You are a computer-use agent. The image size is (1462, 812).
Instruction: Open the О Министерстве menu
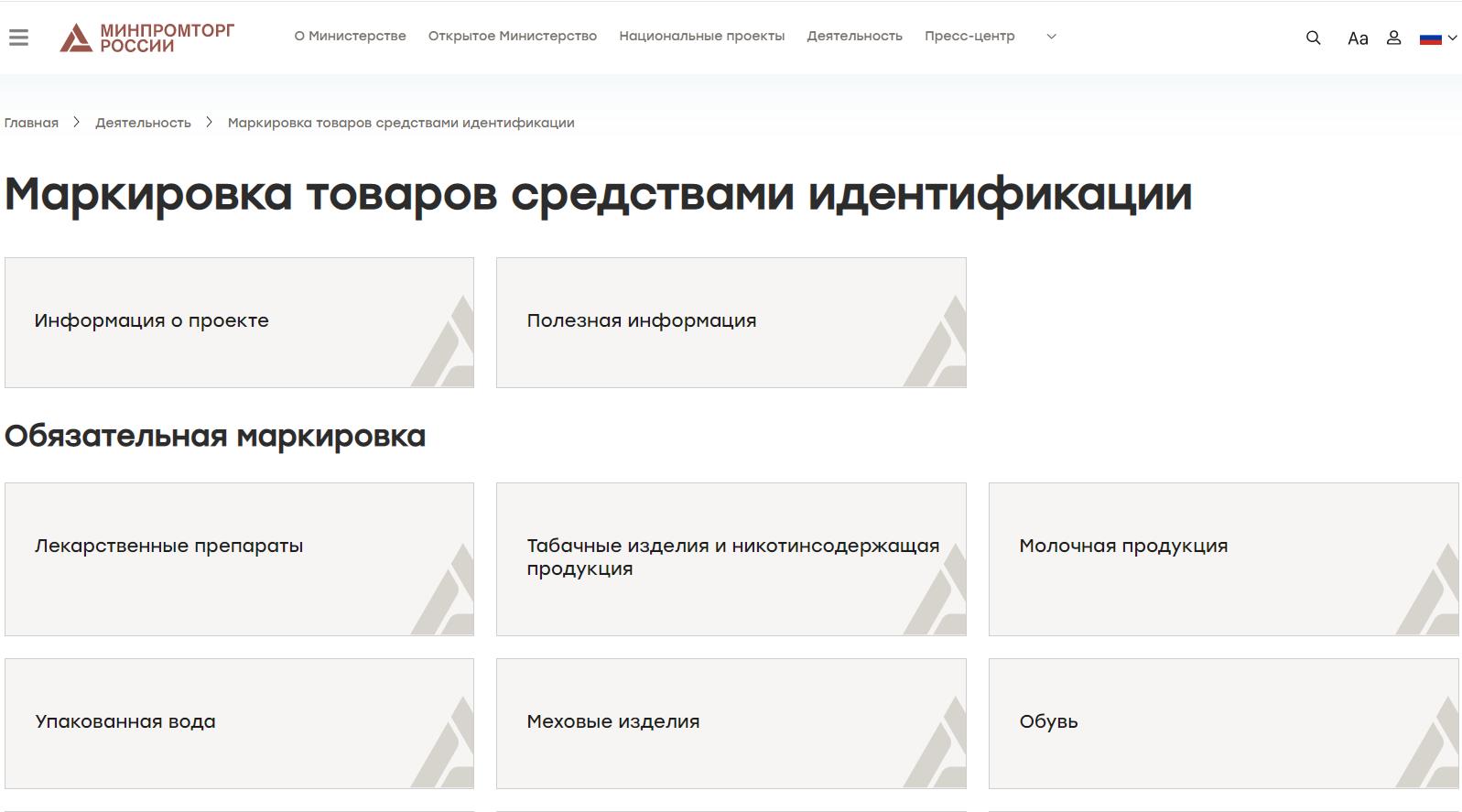350,36
